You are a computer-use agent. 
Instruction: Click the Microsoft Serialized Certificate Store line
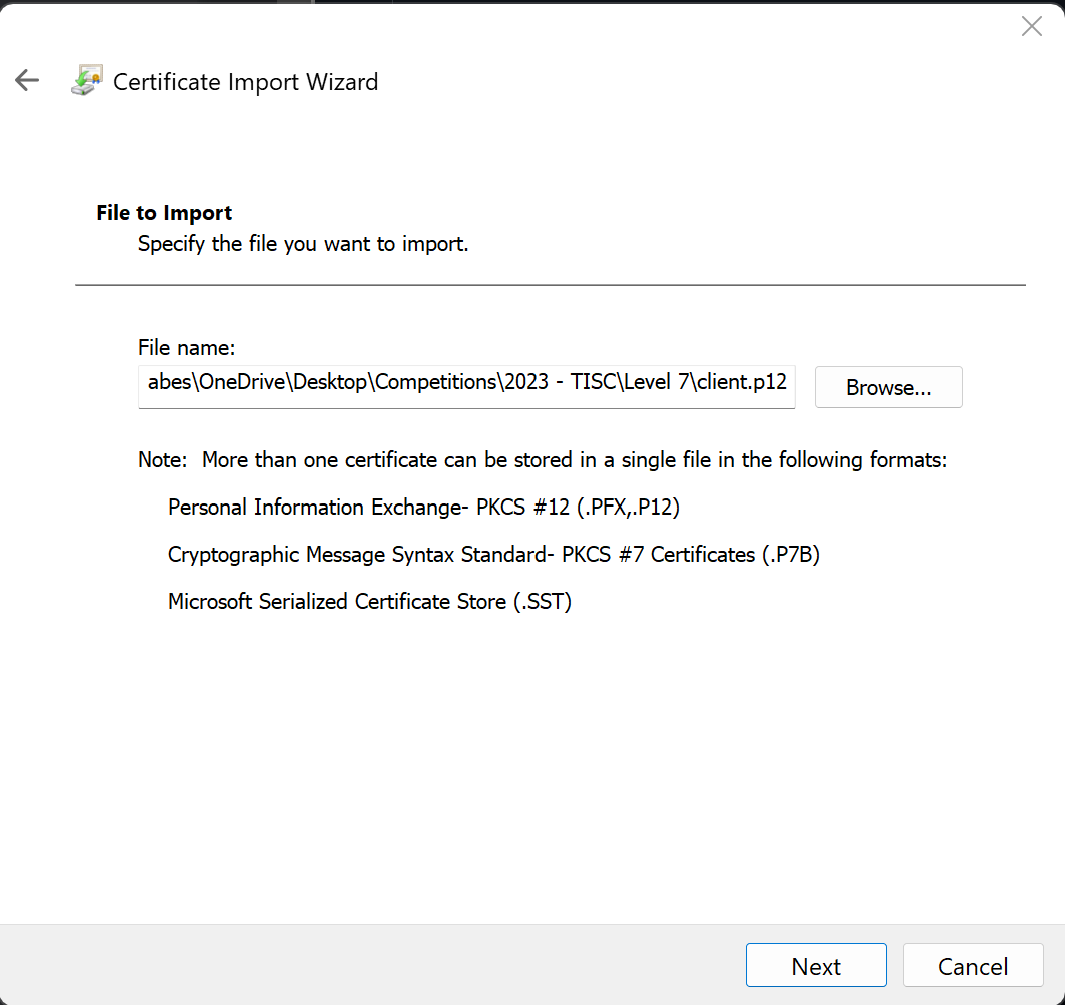369,602
